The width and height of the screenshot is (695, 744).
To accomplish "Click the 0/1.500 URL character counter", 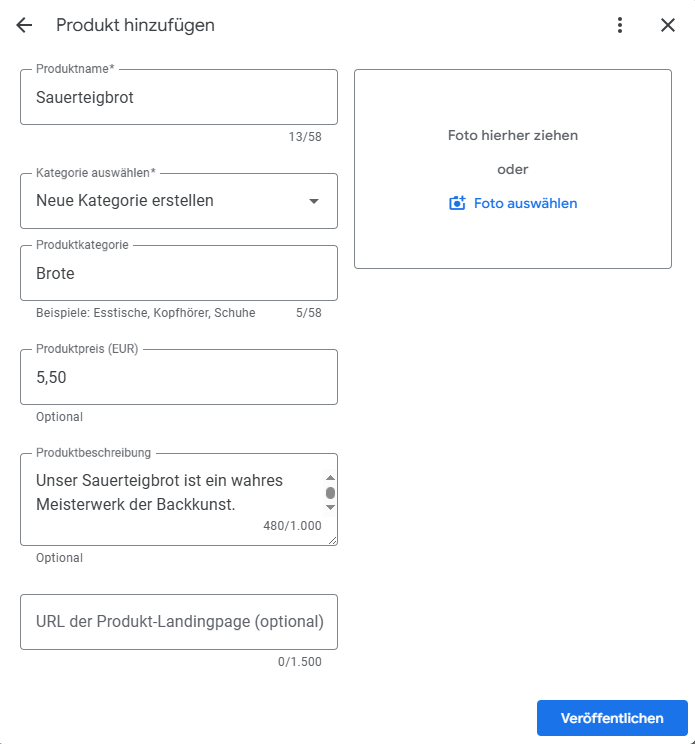I will (x=300, y=661).
